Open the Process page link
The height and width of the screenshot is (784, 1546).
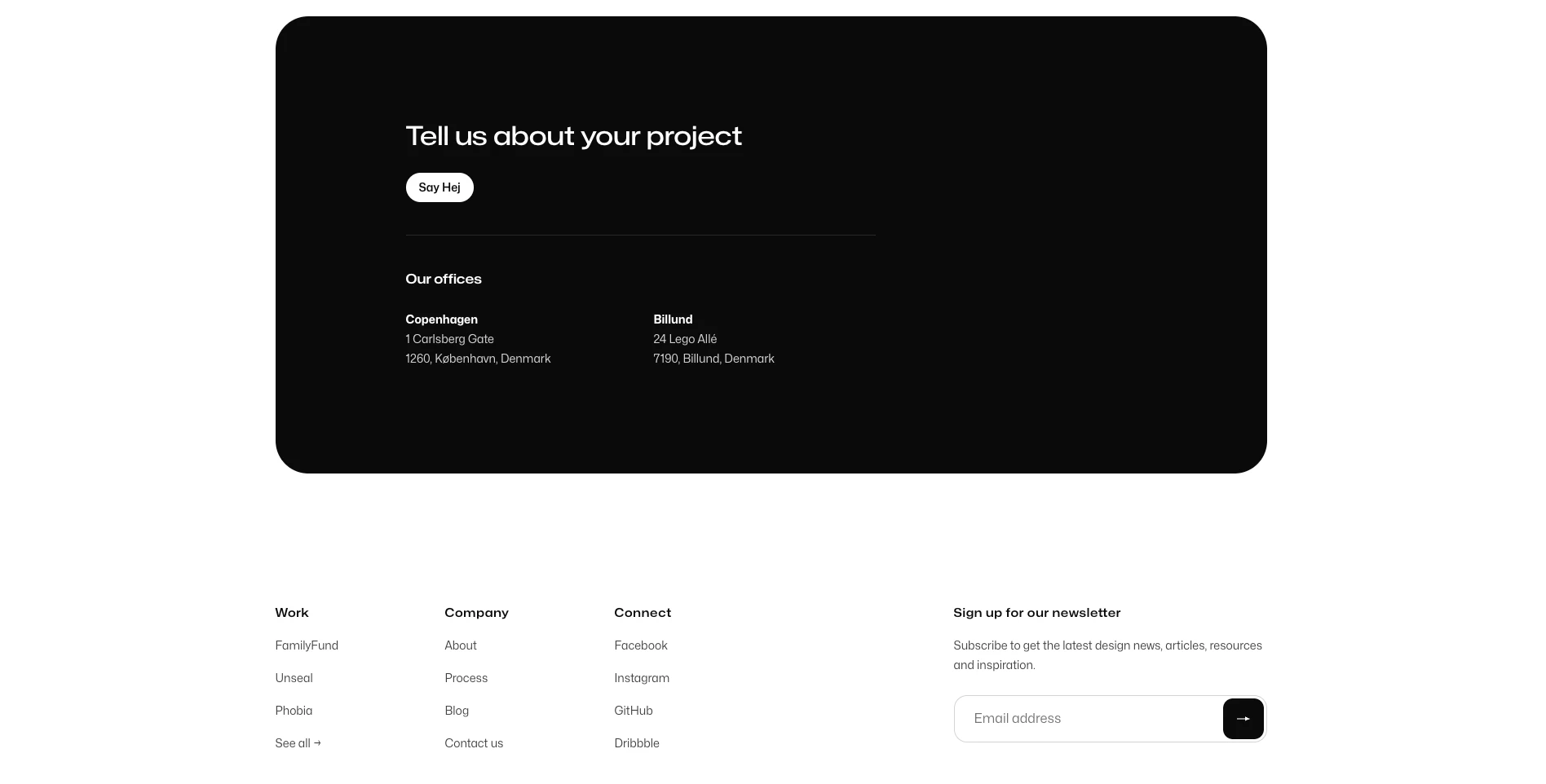[x=466, y=678]
